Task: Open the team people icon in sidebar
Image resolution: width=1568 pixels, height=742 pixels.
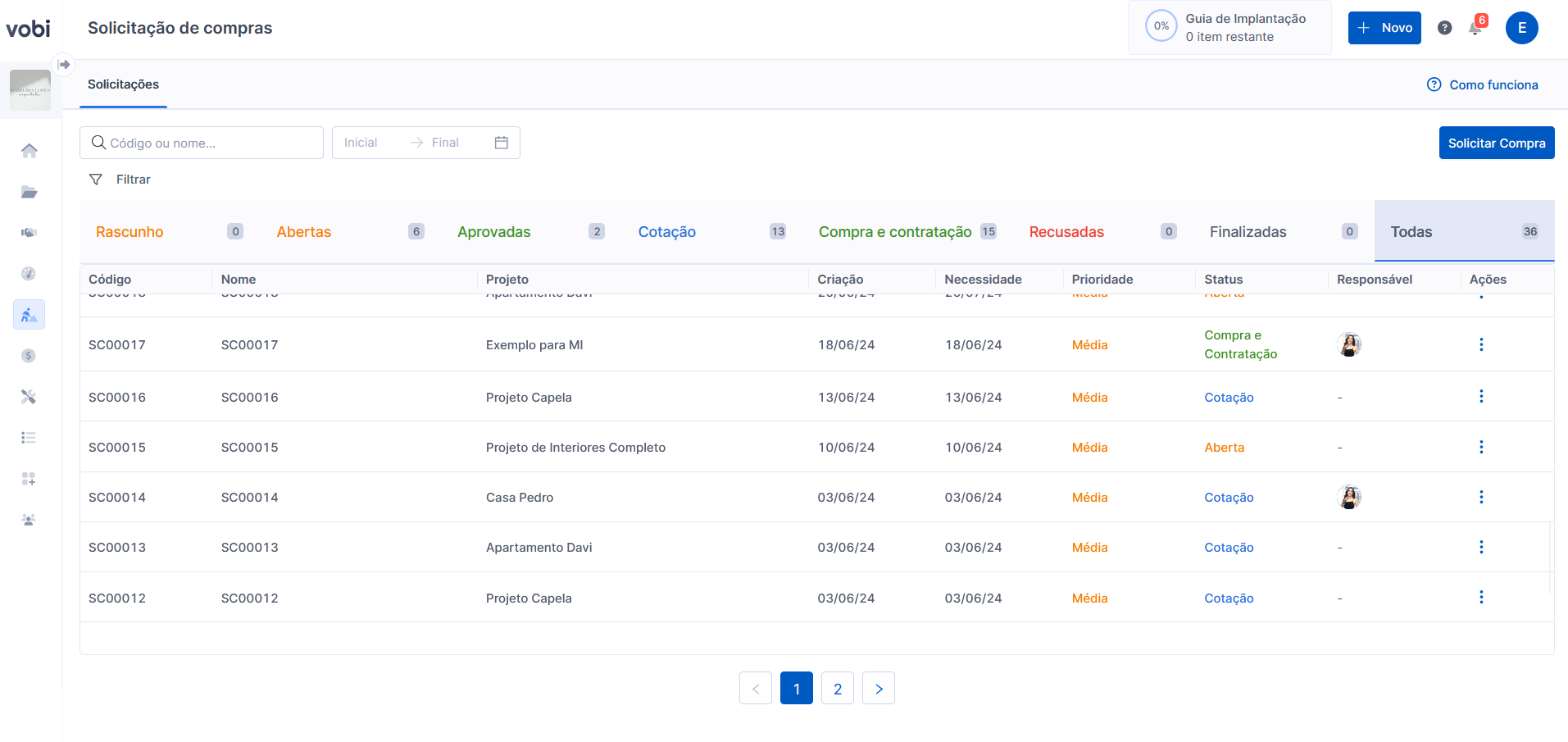Action: pos(30,520)
